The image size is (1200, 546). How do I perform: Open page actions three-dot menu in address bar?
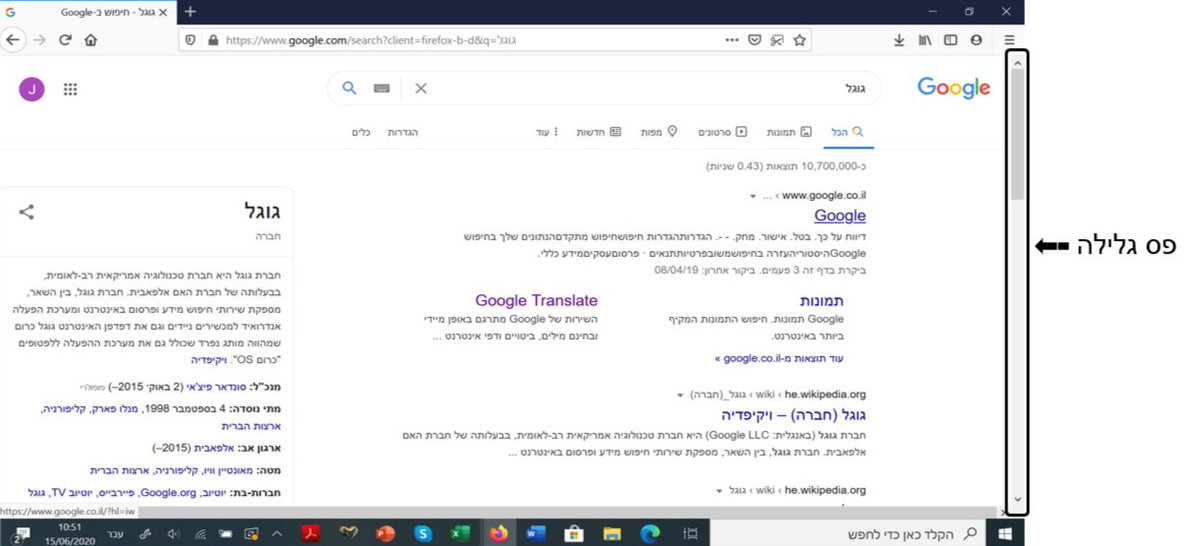(x=733, y=40)
